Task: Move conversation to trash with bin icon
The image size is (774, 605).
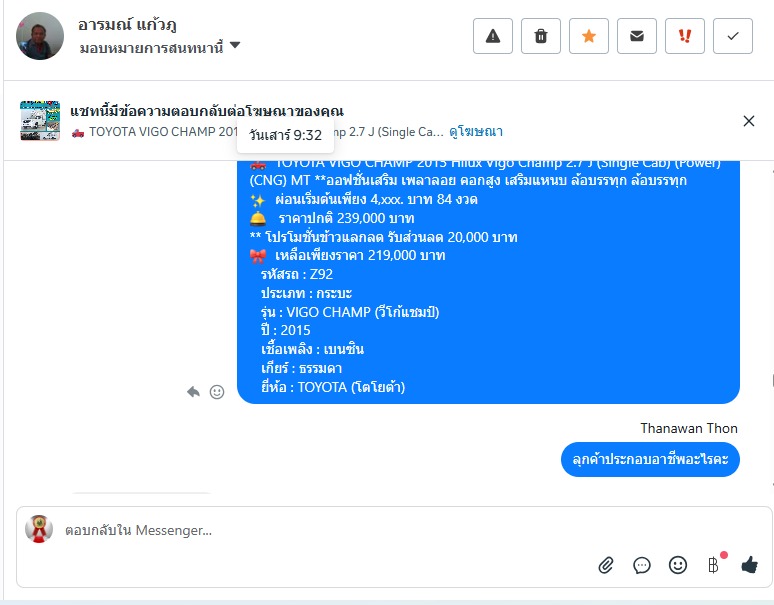Action: tap(541, 36)
